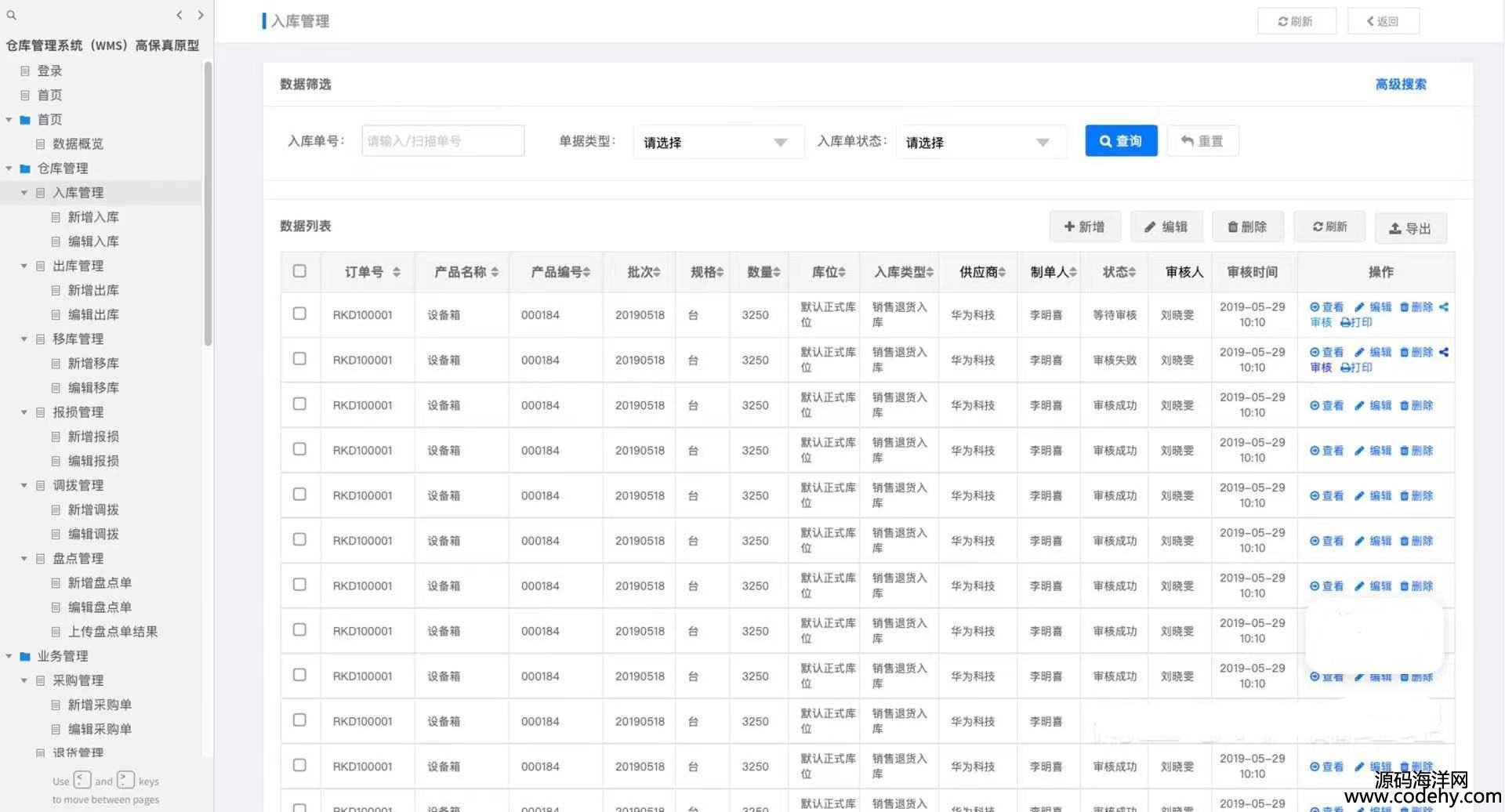Collapse the 业务管理 folder arrow
Screen dimensions: 1505x812
[9, 656]
